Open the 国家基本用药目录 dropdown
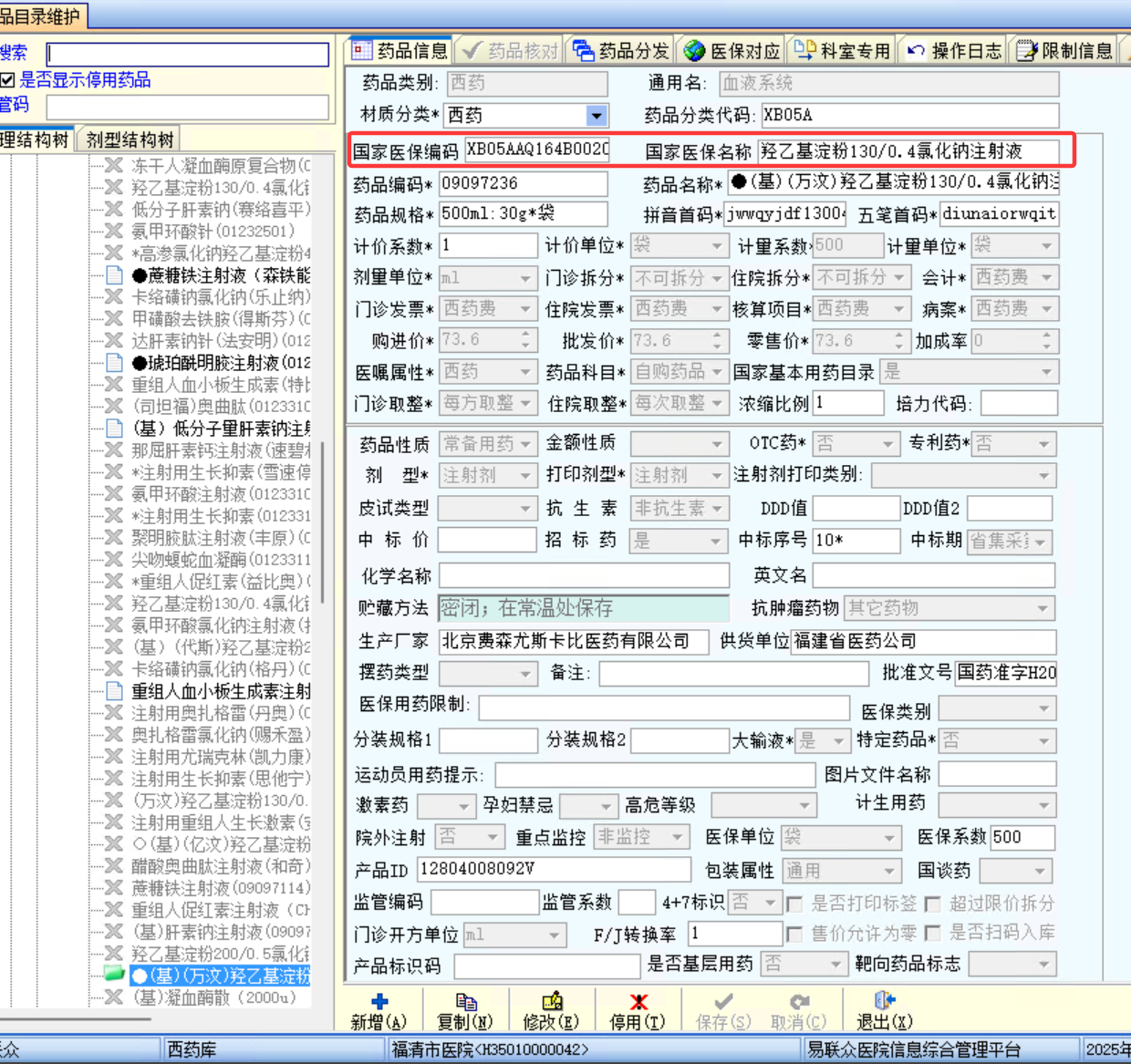This screenshot has height=1064, width=1131. pos(1046,372)
